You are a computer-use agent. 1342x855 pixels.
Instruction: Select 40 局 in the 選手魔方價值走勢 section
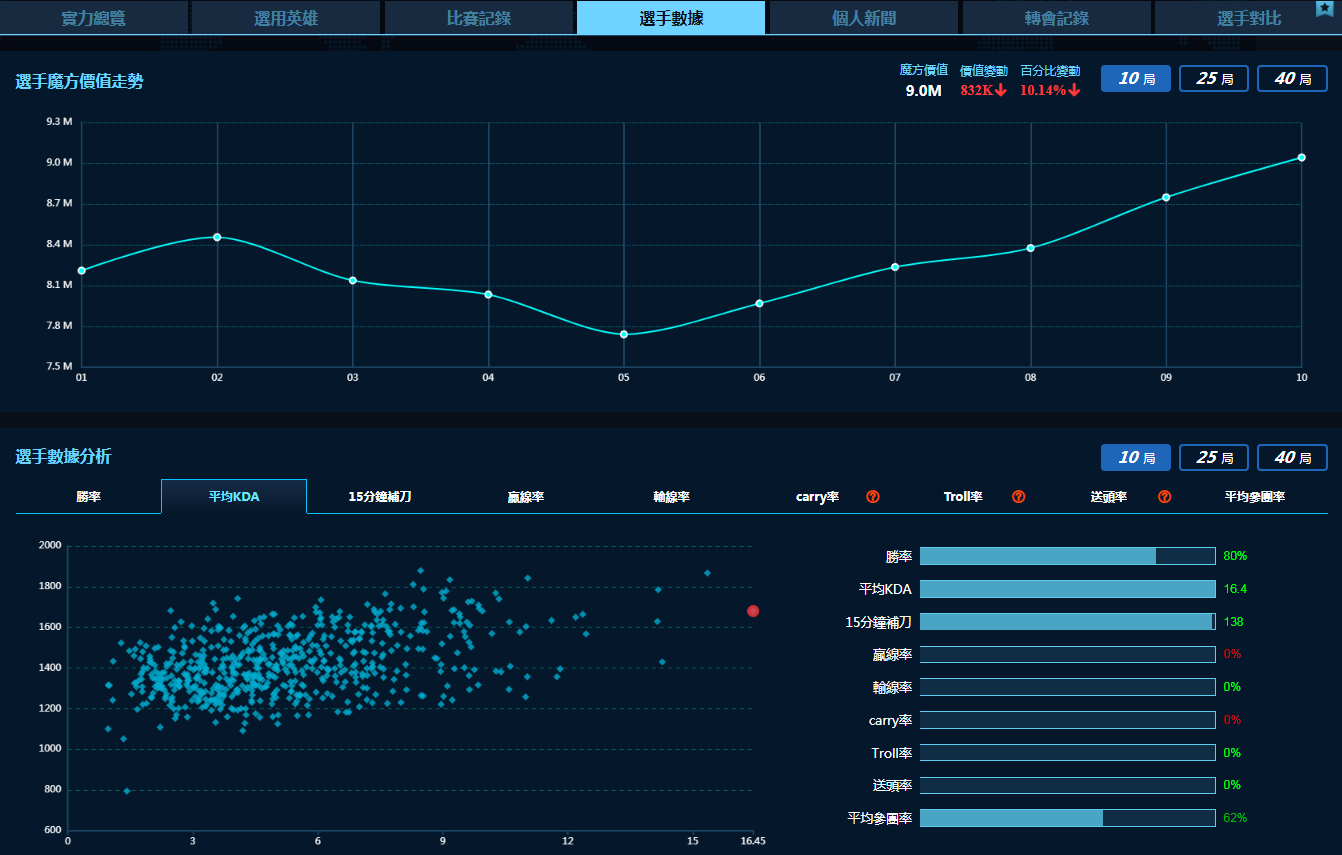pos(1291,79)
